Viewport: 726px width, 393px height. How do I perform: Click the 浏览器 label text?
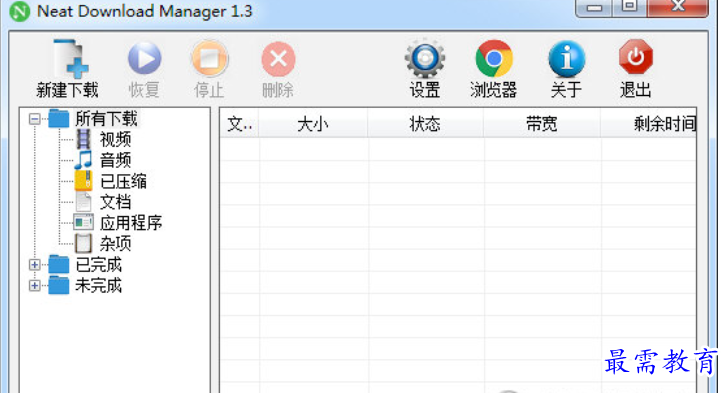click(x=494, y=90)
